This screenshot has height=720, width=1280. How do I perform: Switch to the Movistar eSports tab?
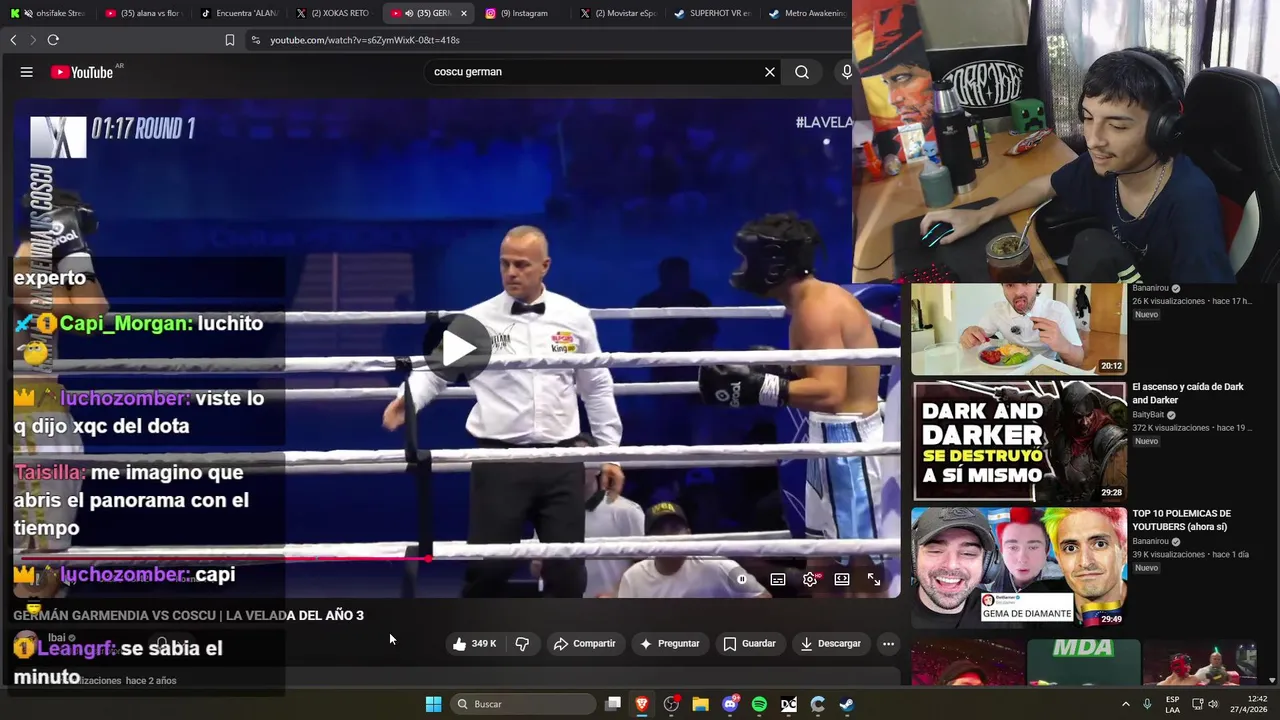pyautogui.click(x=617, y=13)
